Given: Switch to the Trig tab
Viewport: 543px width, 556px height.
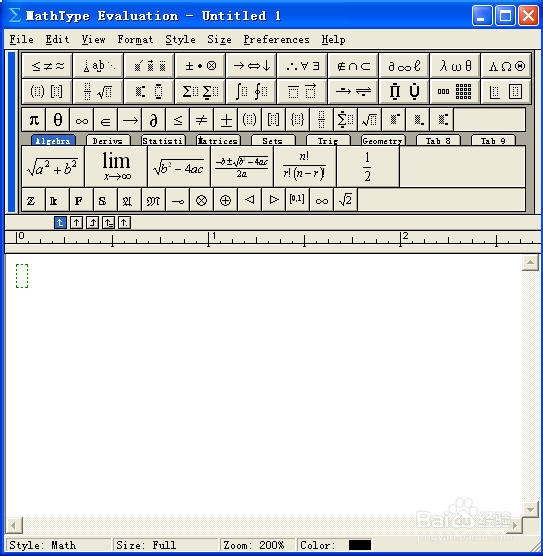Looking at the screenshot, I should (x=328, y=140).
